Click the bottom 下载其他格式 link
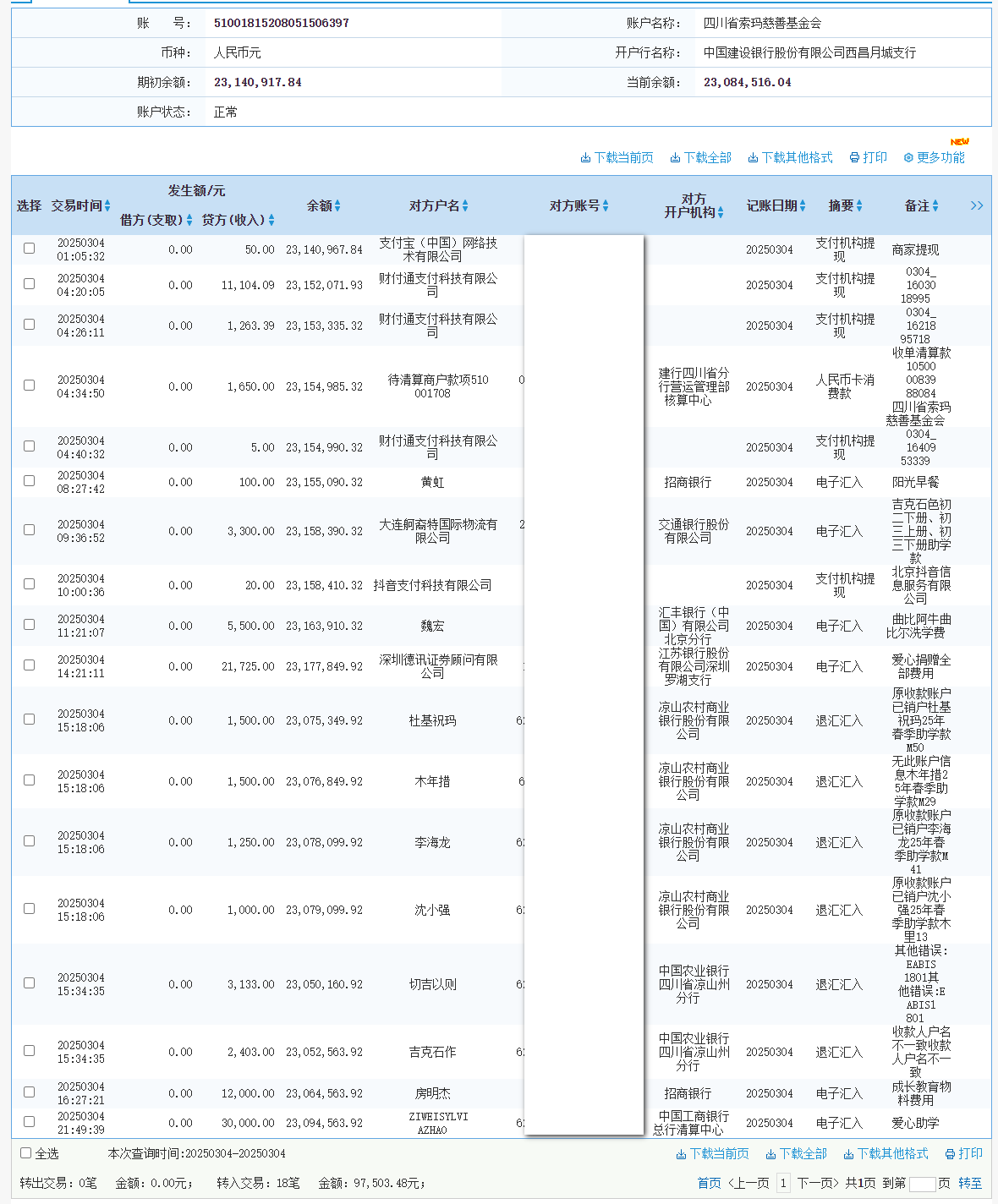The width and height of the screenshot is (998, 1204). point(886,1154)
